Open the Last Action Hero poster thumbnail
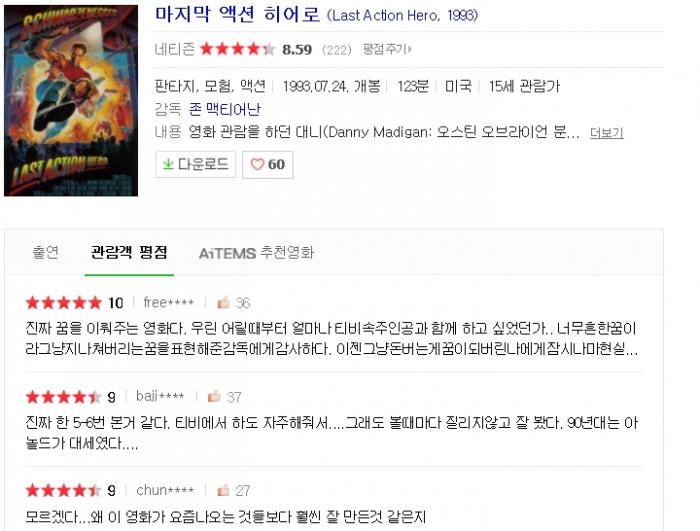The image size is (700, 531). click(x=71, y=100)
